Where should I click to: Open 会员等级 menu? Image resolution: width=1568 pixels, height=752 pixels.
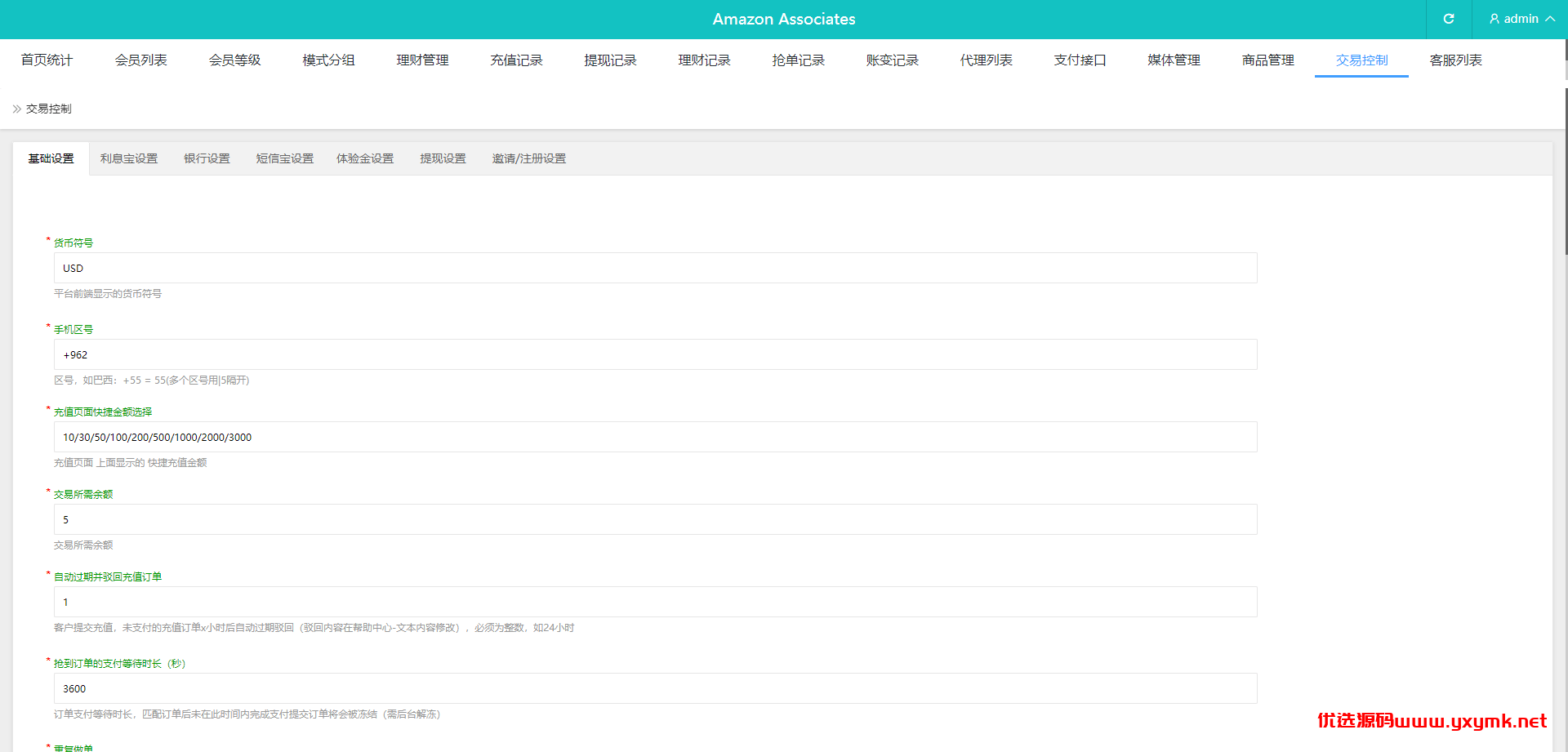click(234, 60)
